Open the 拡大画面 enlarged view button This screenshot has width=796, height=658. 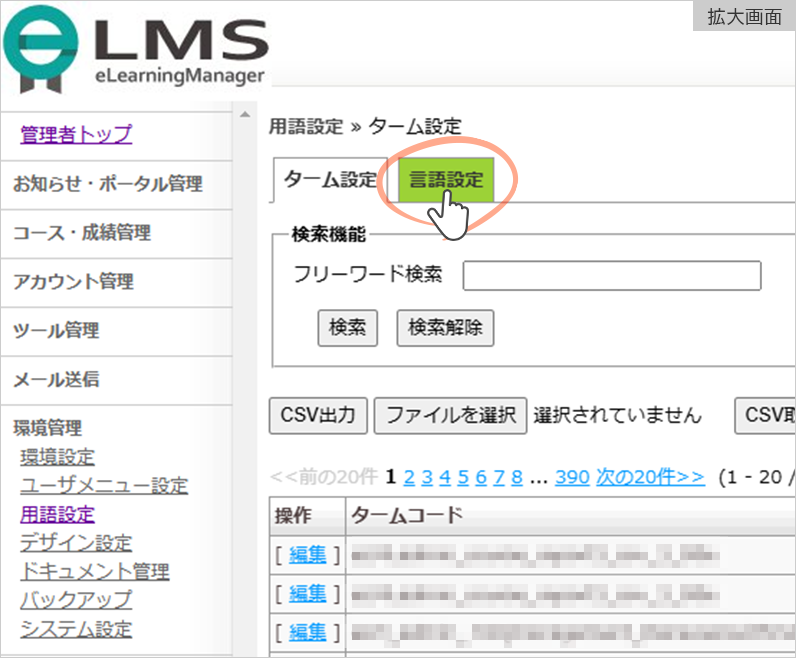[x=744, y=17]
